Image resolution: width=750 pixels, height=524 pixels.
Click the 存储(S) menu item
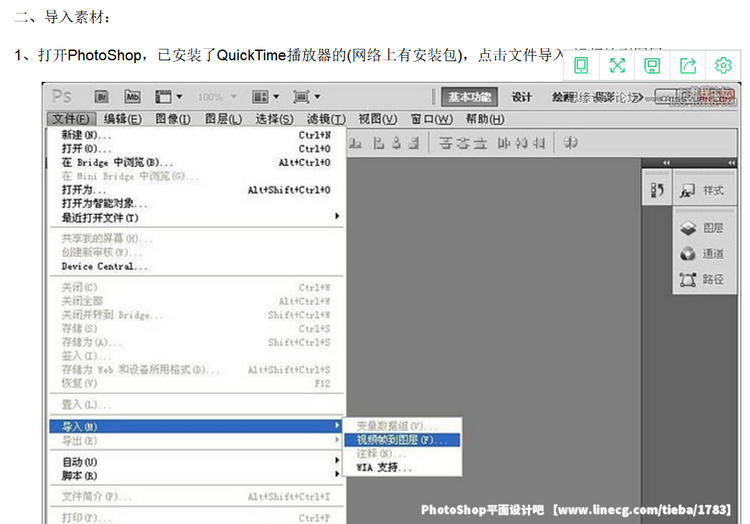click(196, 328)
